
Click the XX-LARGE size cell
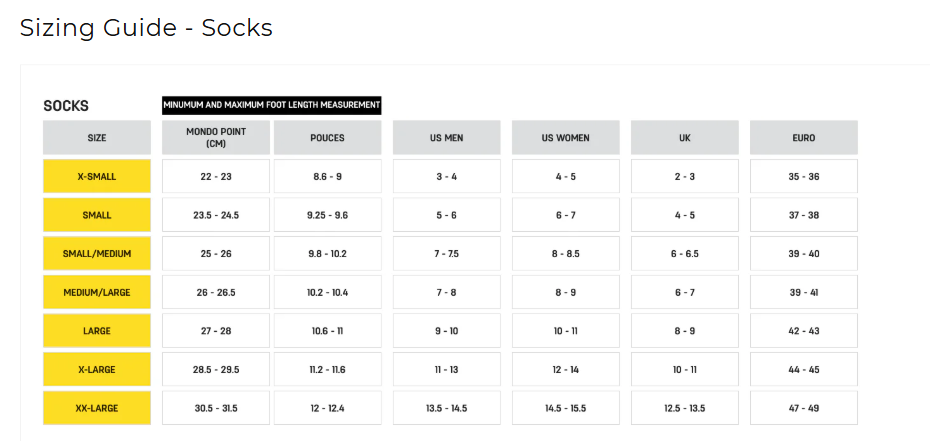point(97,407)
